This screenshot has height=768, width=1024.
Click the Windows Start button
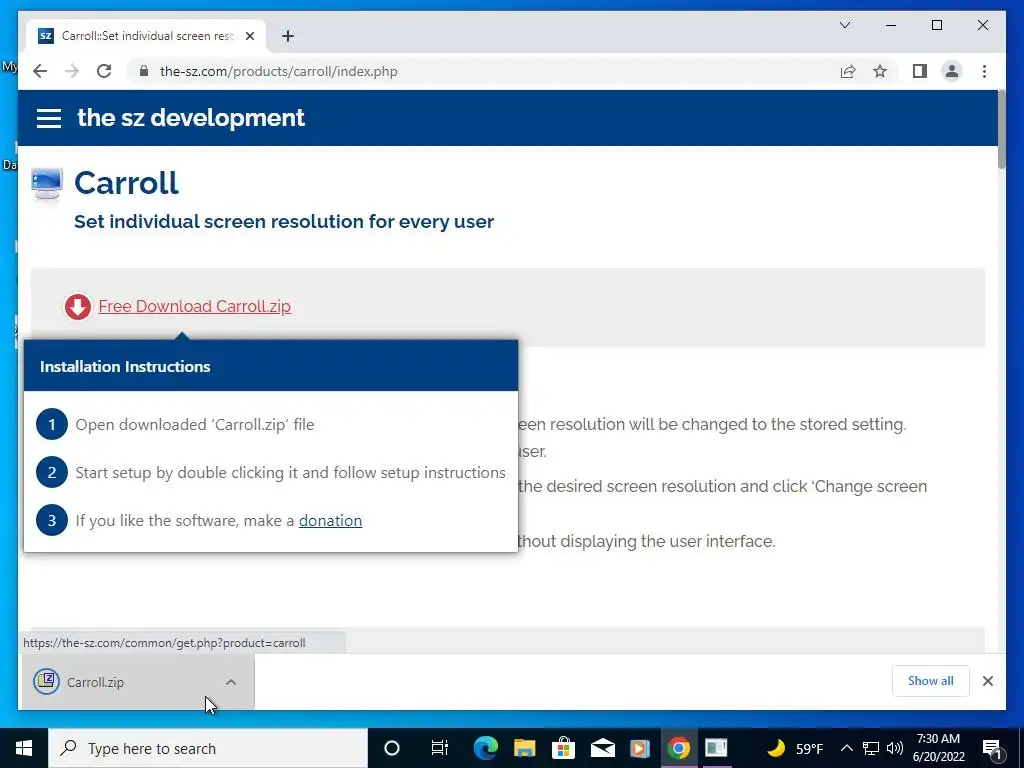[x=24, y=748]
